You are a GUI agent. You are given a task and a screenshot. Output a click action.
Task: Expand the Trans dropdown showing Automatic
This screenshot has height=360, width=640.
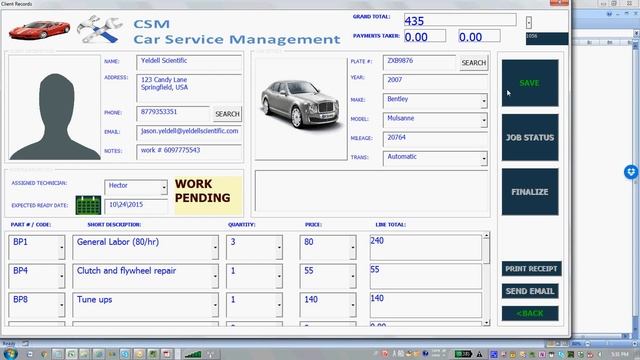point(484,158)
